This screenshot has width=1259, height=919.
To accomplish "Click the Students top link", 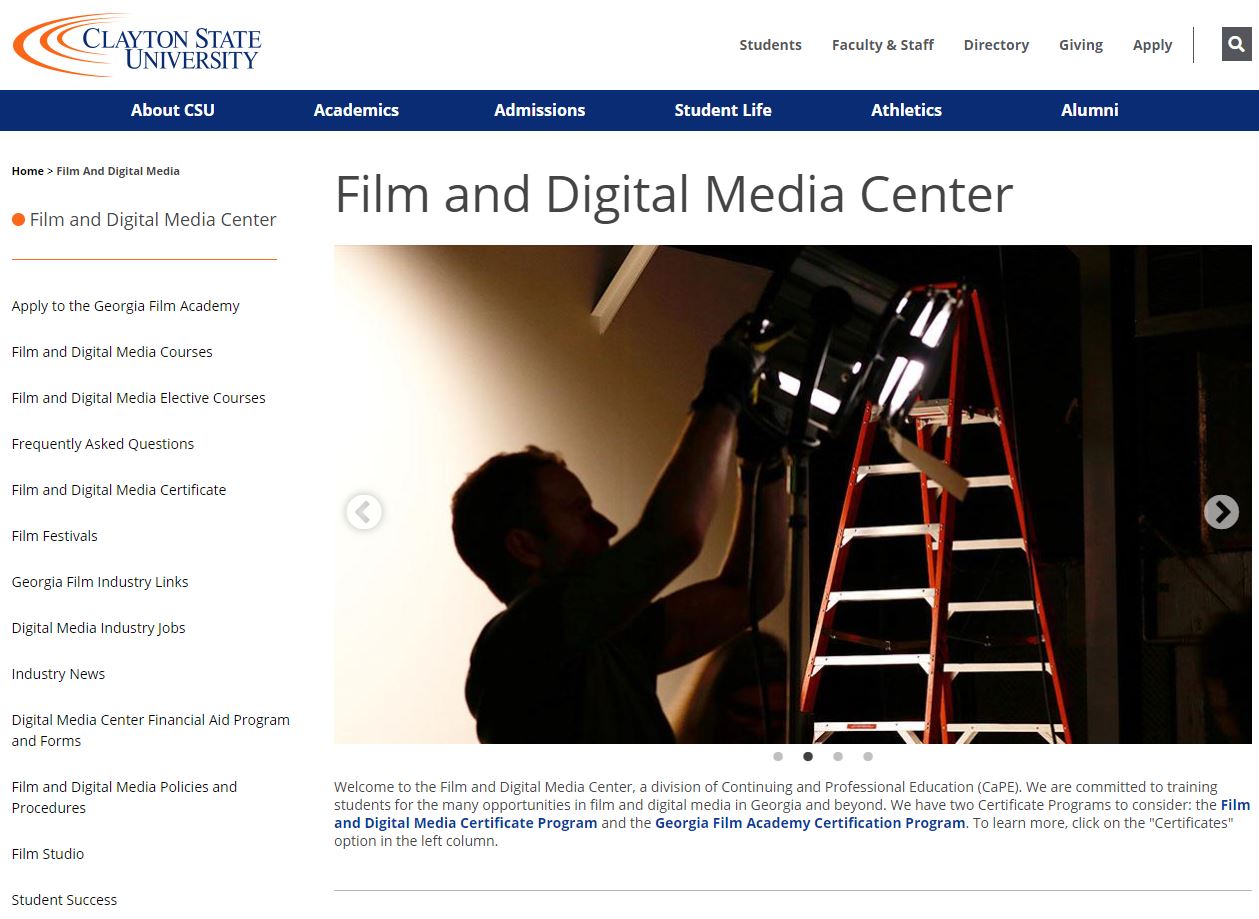I will coord(770,45).
